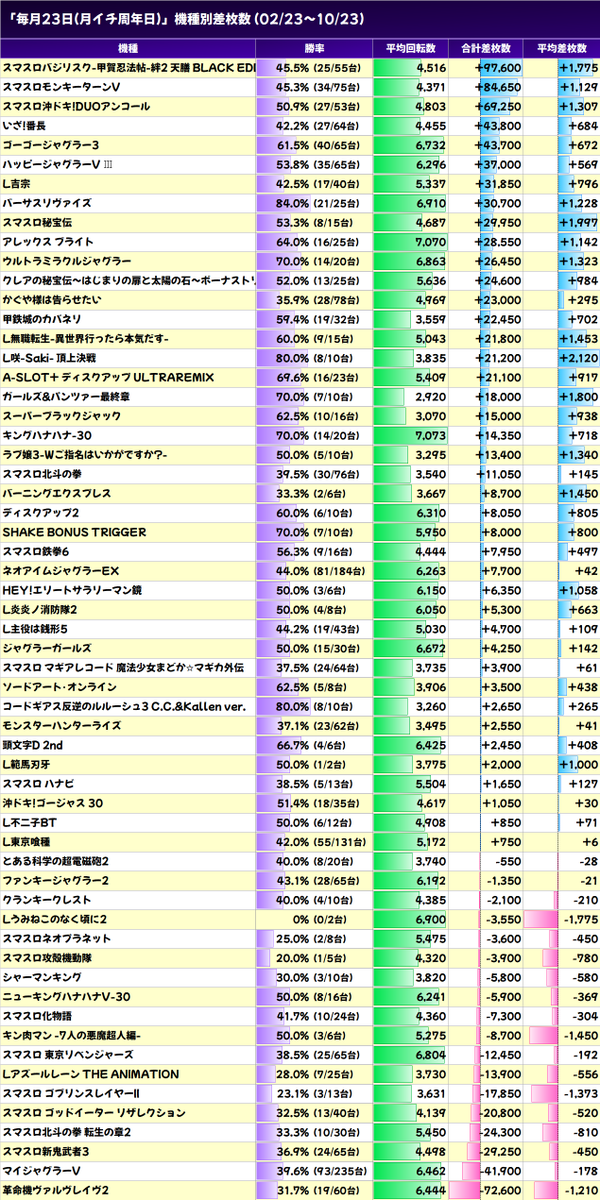Select the ソードアート・オンライン machine name
The image size is (600, 1200).
pyautogui.click(x=61, y=687)
